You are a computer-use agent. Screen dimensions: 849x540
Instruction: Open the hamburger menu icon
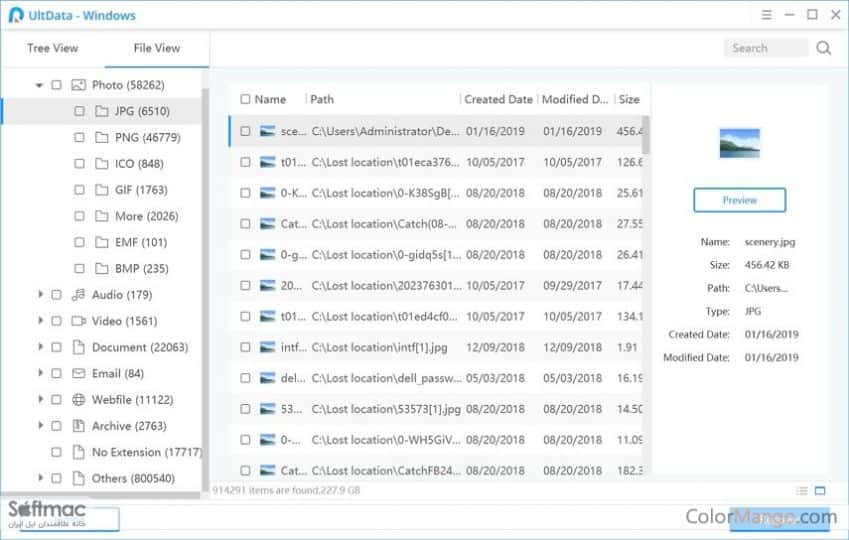[766, 15]
